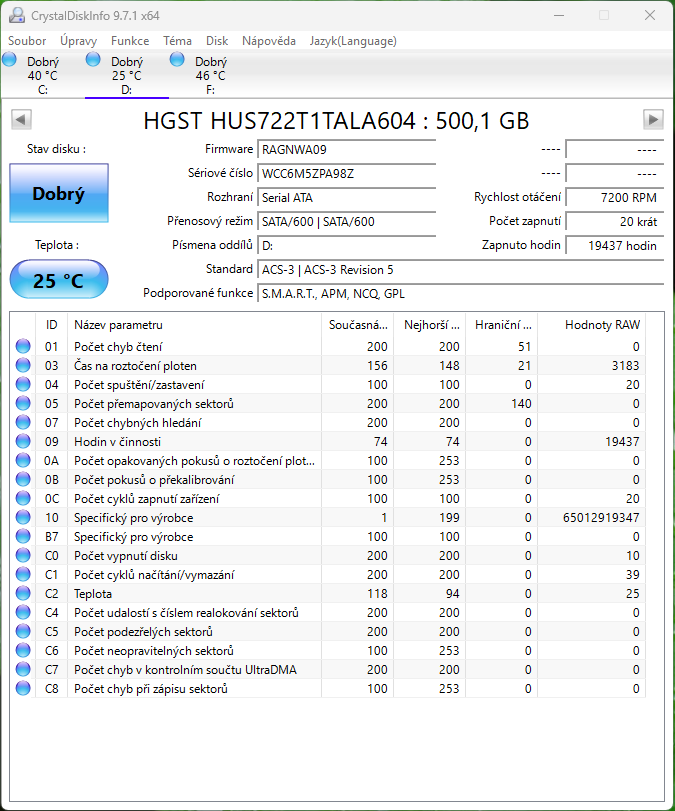Click status icon for Počet vypnutí disku
Viewport: 675px width, 811px height.
tap(23, 555)
